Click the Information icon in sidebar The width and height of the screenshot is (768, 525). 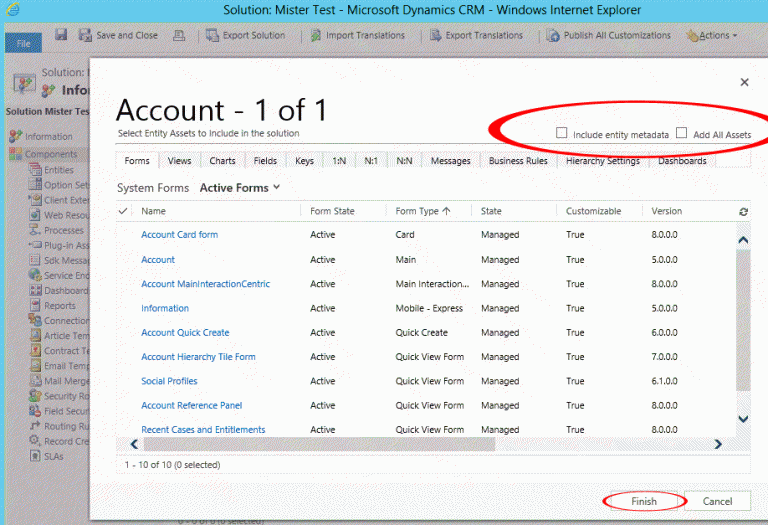pyautogui.click(x=16, y=136)
